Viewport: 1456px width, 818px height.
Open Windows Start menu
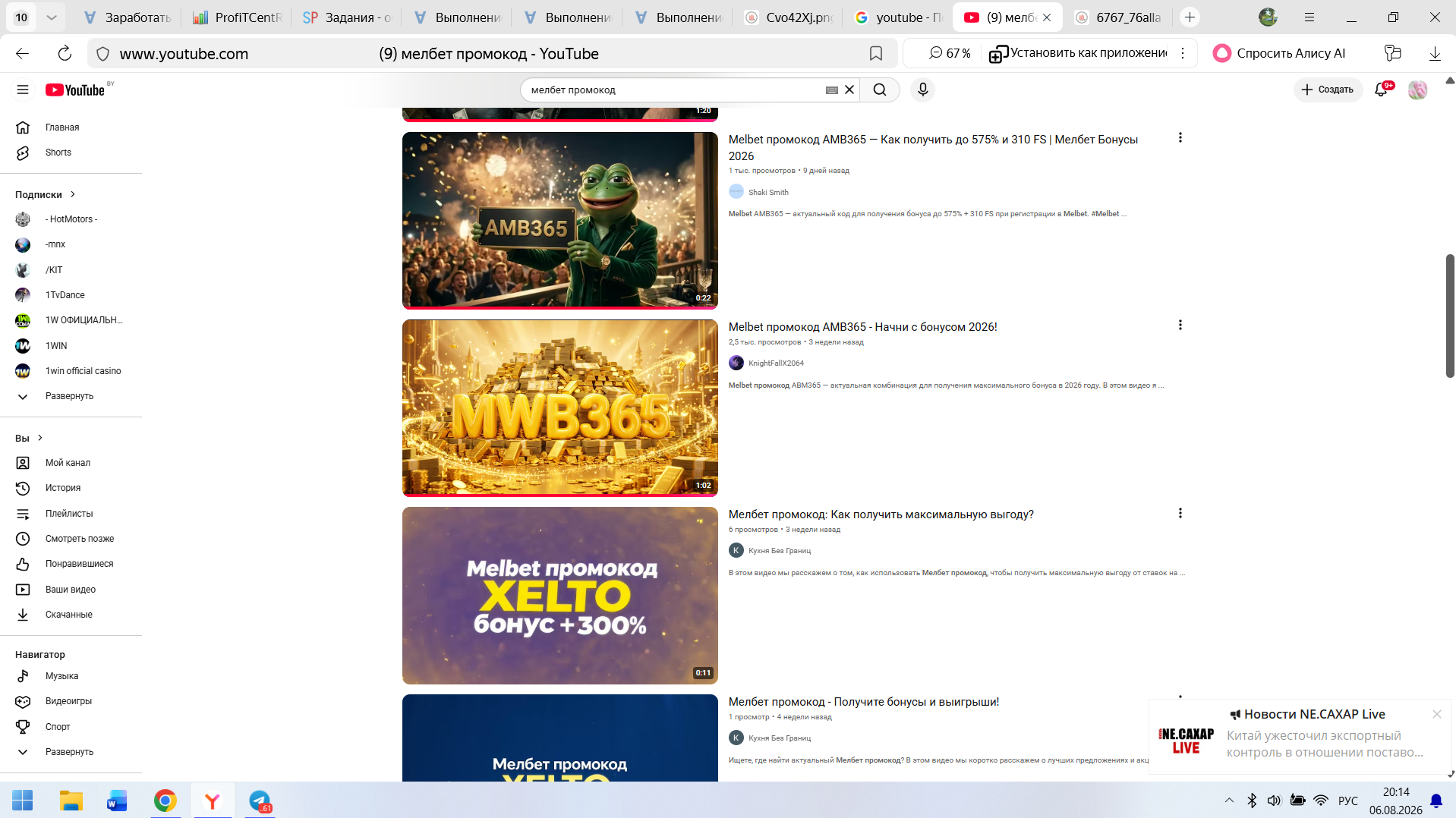click(23, 801)
